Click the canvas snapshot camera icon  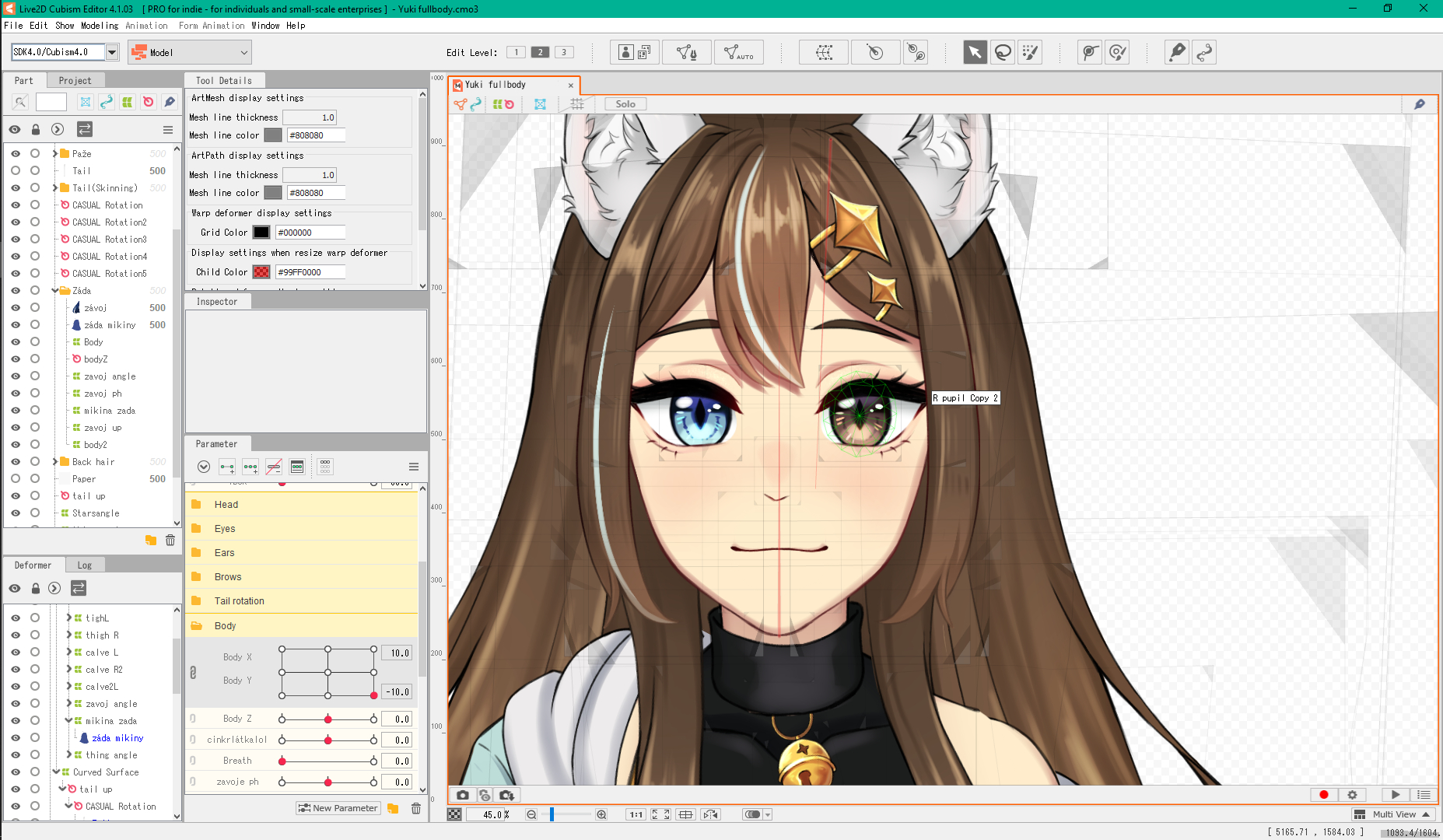463,795
